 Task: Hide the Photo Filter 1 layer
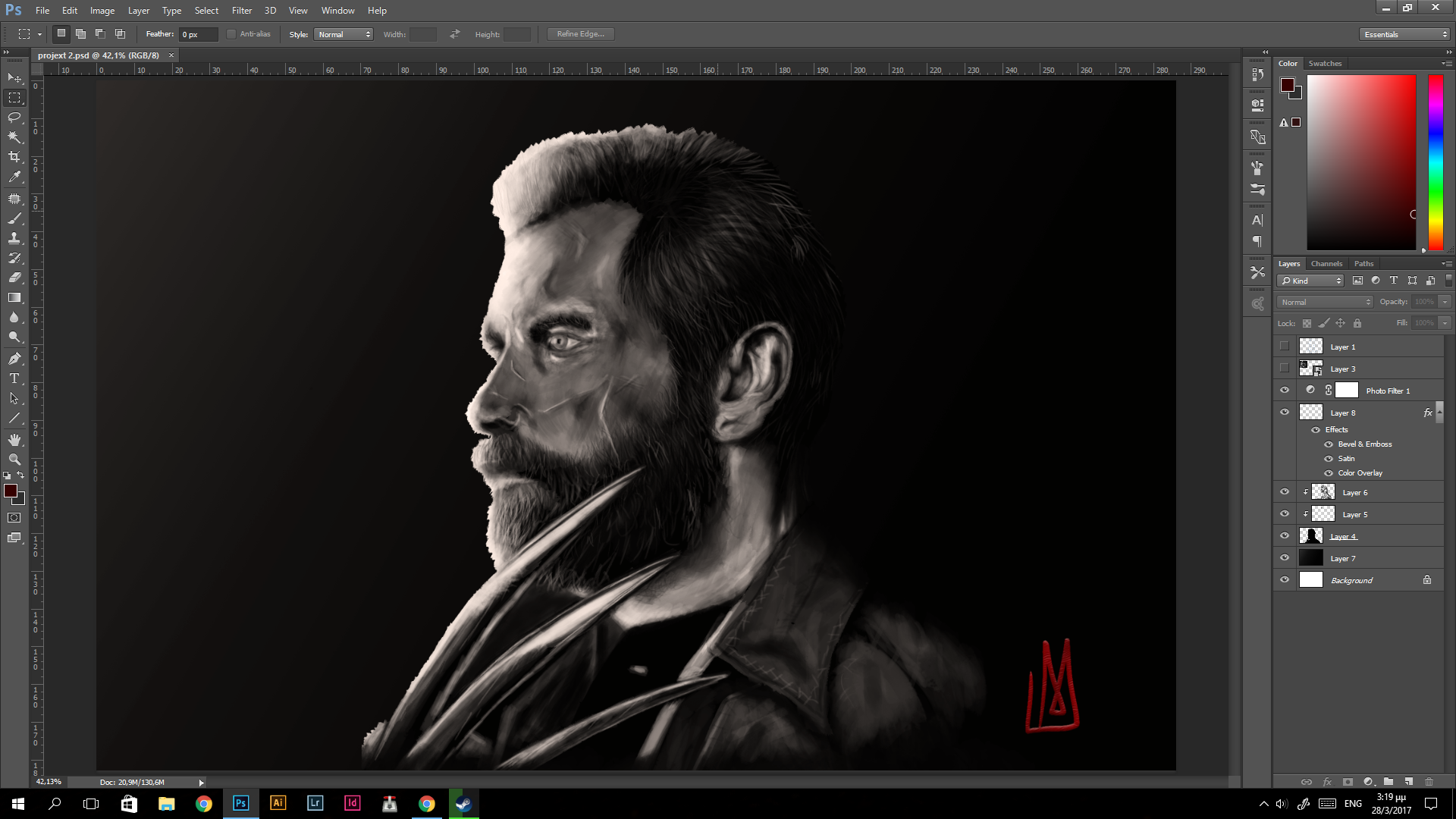1284,391
